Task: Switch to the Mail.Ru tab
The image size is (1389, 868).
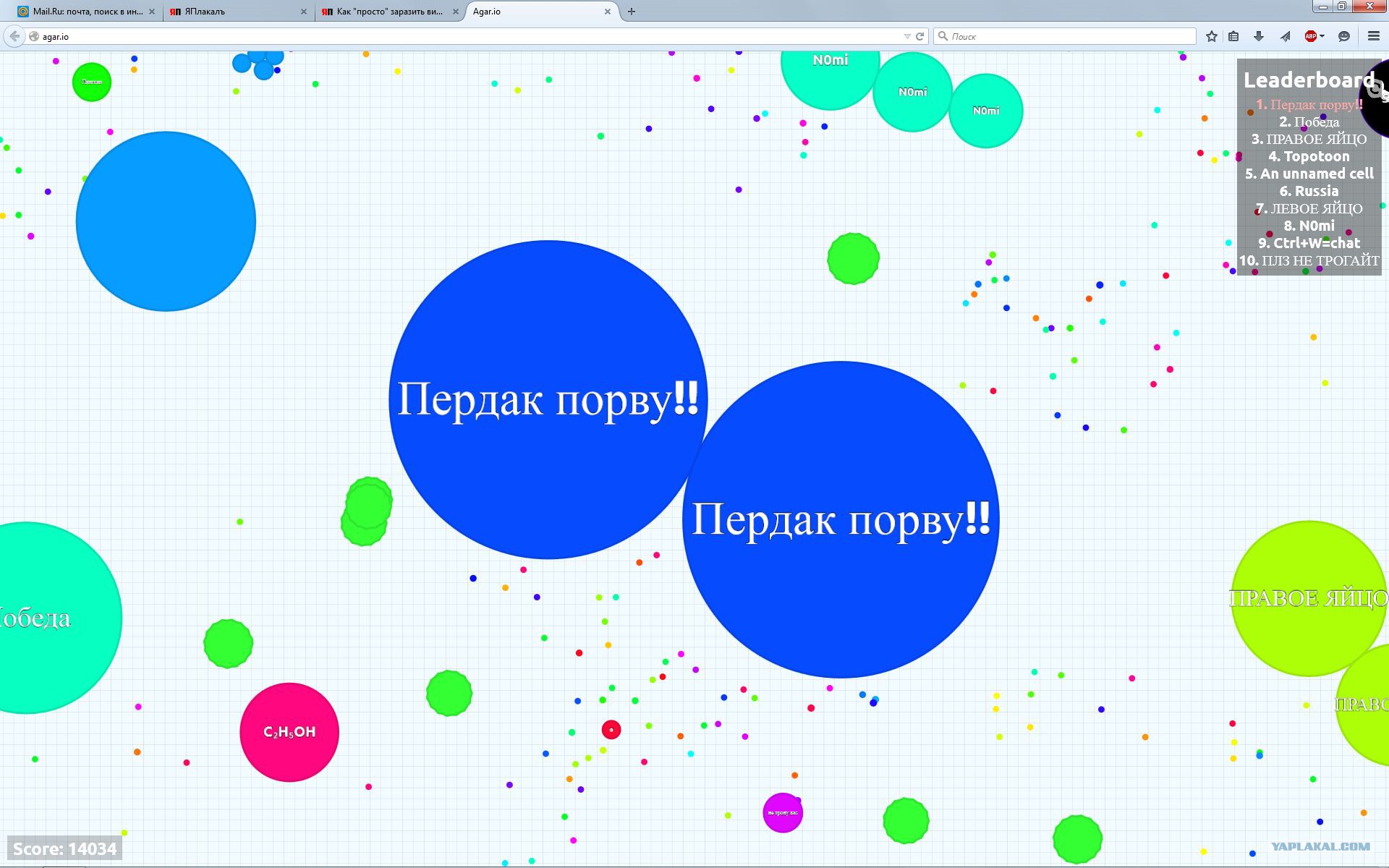Action: click(x=88, y=12)
